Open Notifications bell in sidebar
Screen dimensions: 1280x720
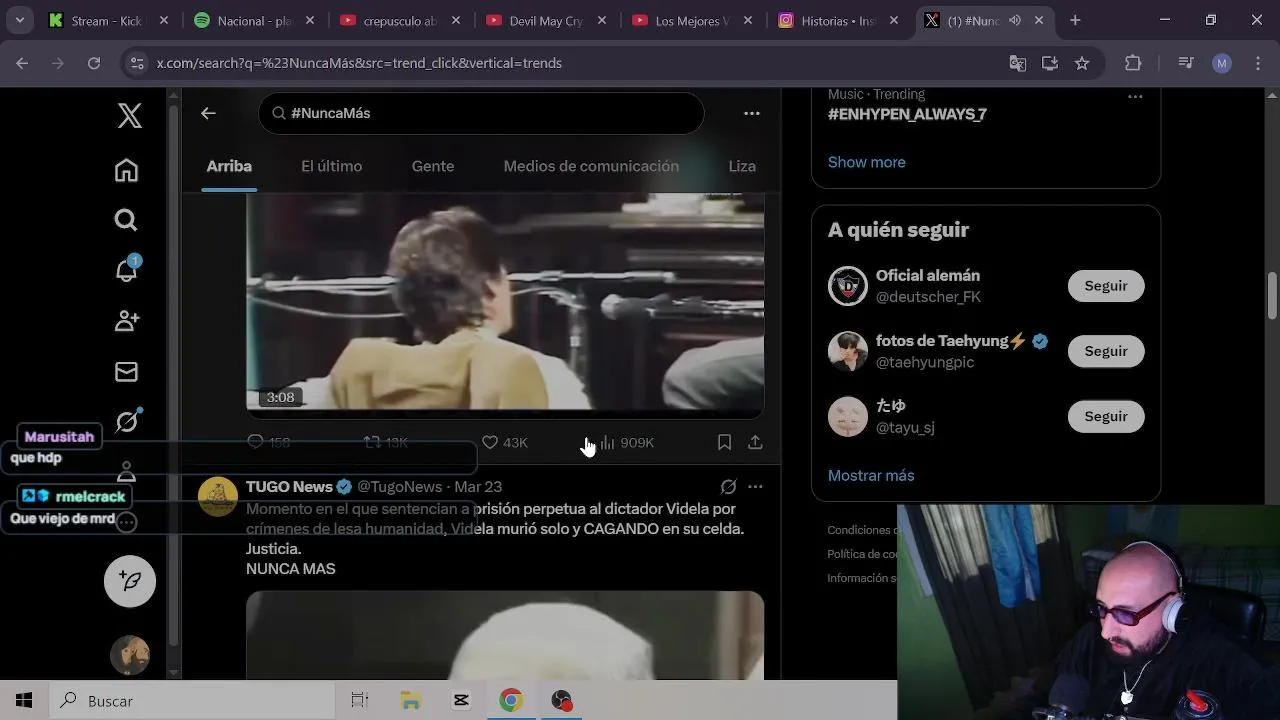pyautogui.click(x=126, y=270)
